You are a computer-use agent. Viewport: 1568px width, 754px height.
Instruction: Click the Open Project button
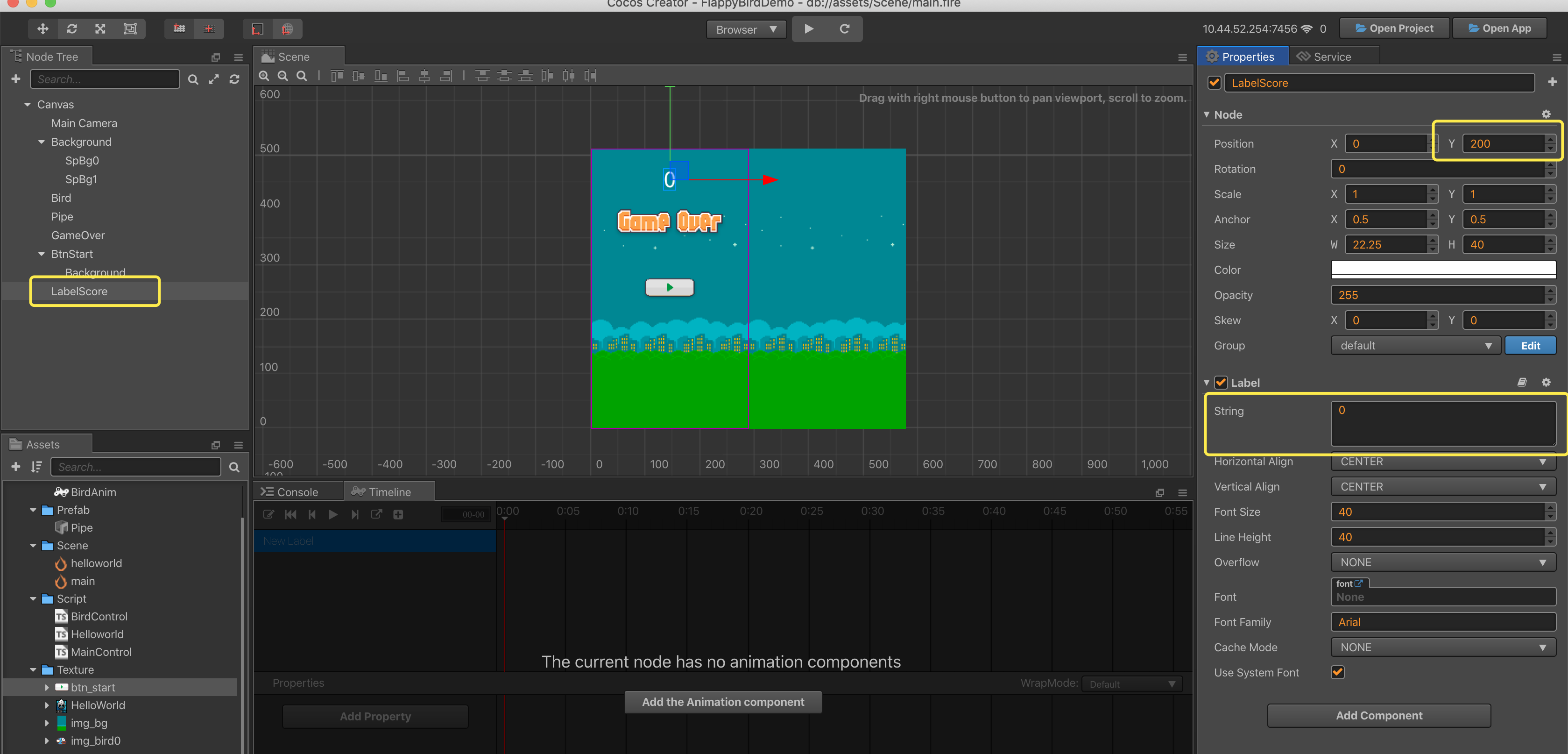pos(1394,28)
